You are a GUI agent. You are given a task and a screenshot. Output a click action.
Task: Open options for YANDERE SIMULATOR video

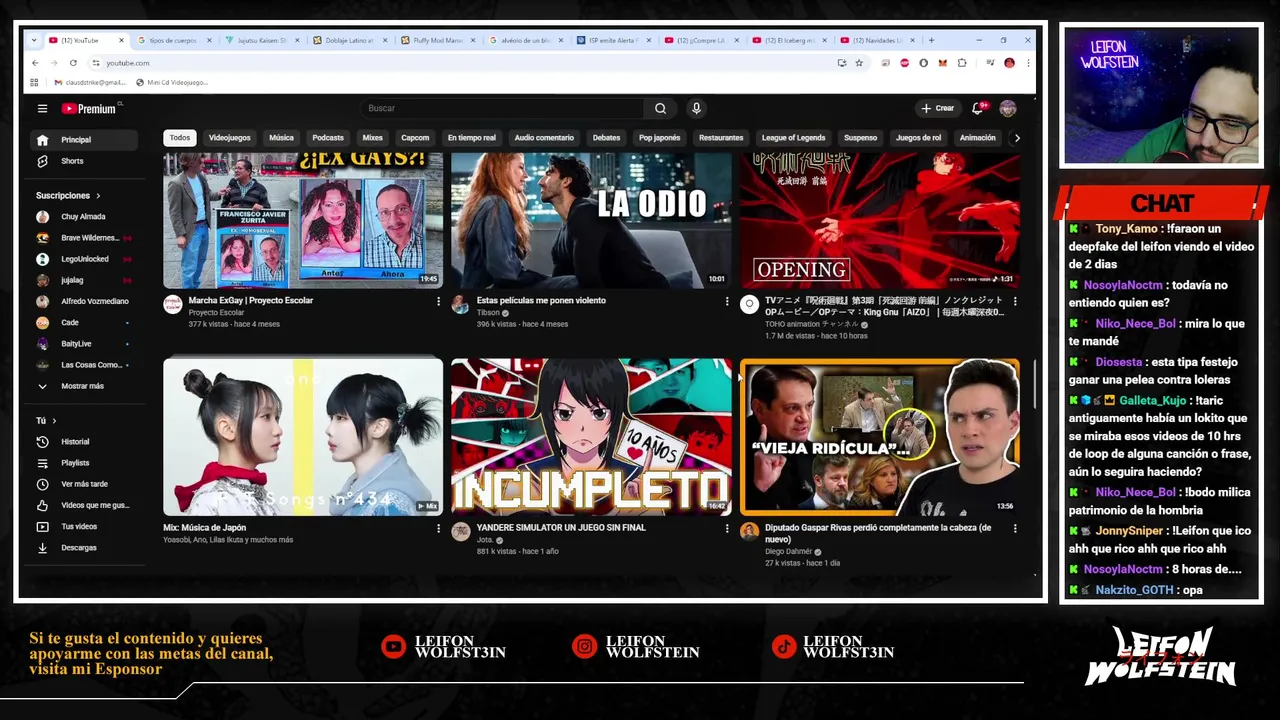[727, 528]
